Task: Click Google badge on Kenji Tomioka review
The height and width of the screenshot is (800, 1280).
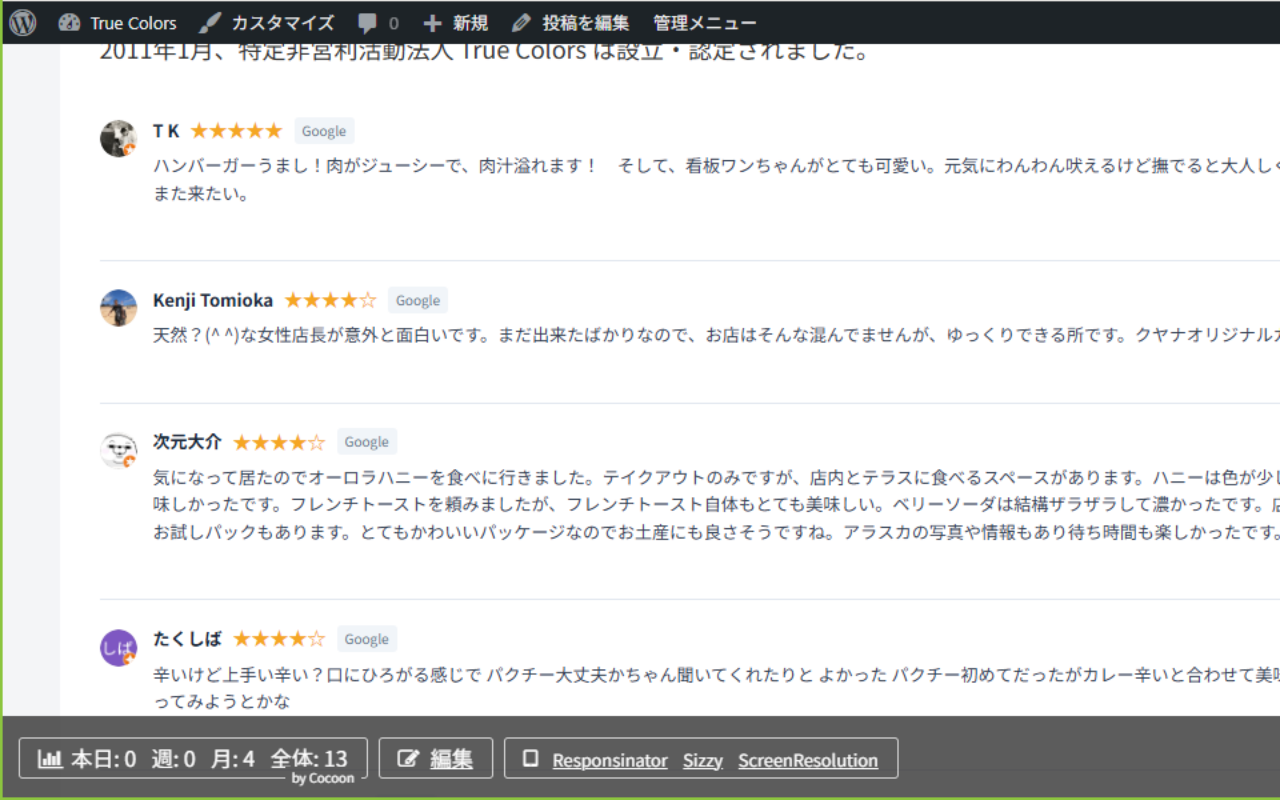Action: click(x=418, y=300)
